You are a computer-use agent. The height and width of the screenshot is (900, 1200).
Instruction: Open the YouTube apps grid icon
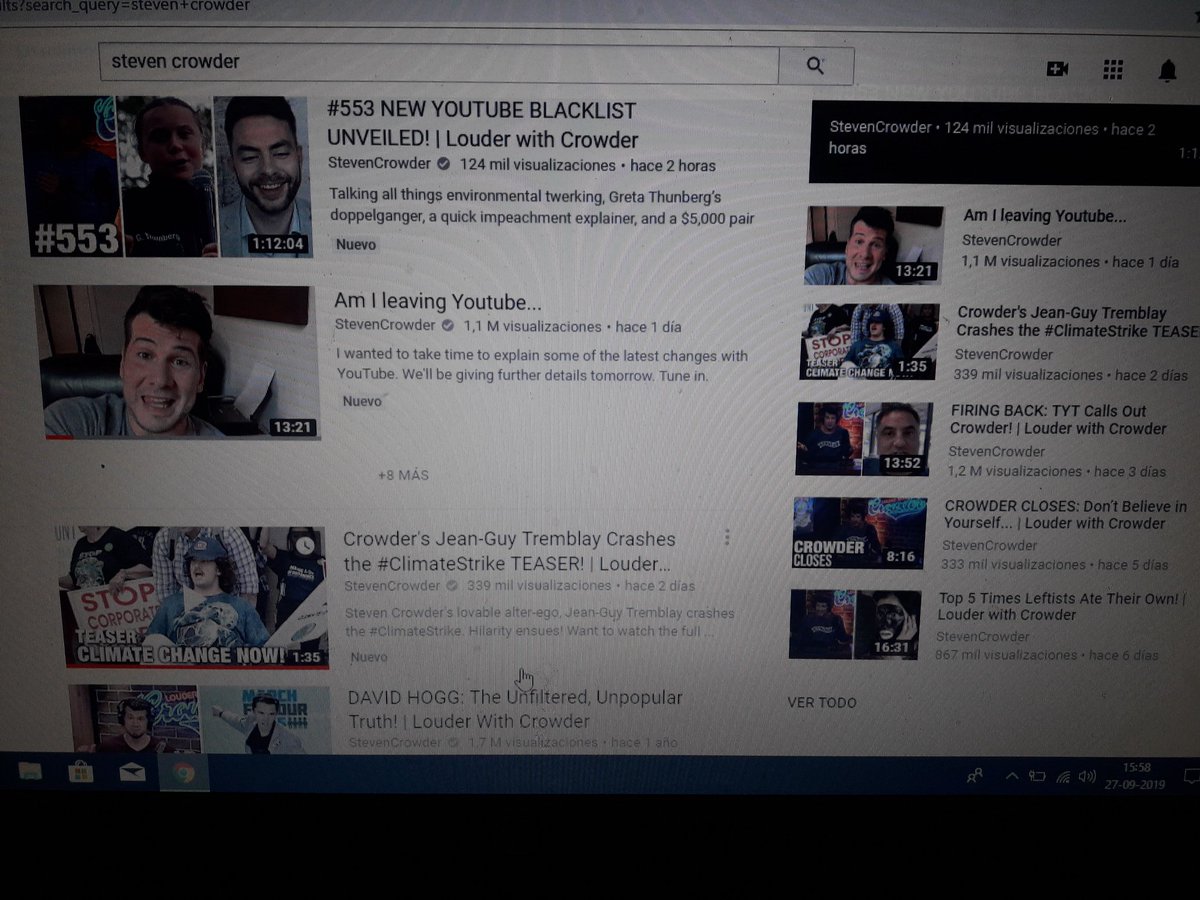tap(1112, 69)
